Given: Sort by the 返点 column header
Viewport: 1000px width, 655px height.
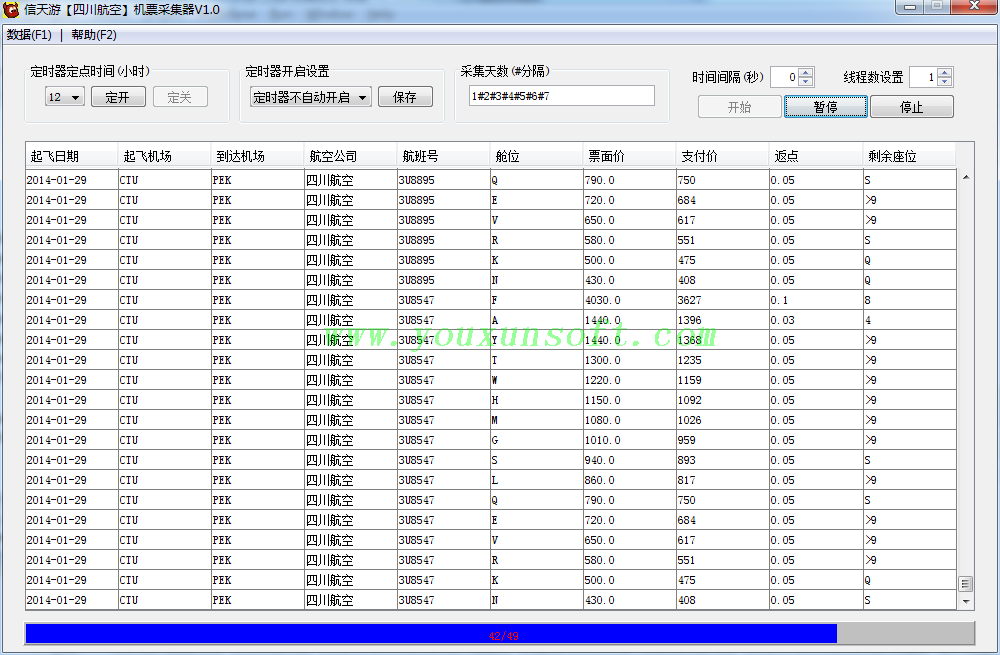Looking at the screenshot, I should pyautogui.click(x=816, y=156).
